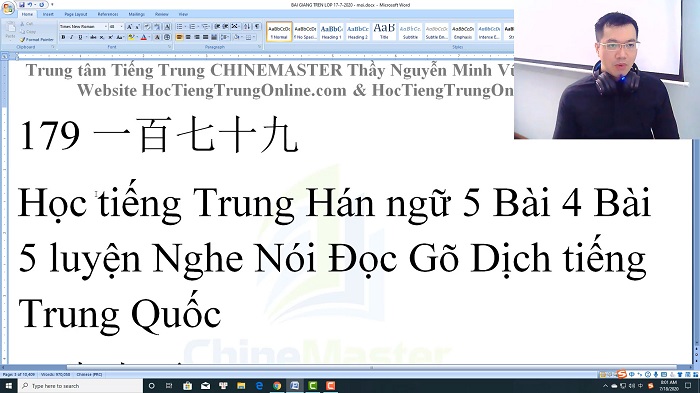Open the Mailings tab

click(x=137, y=14)
